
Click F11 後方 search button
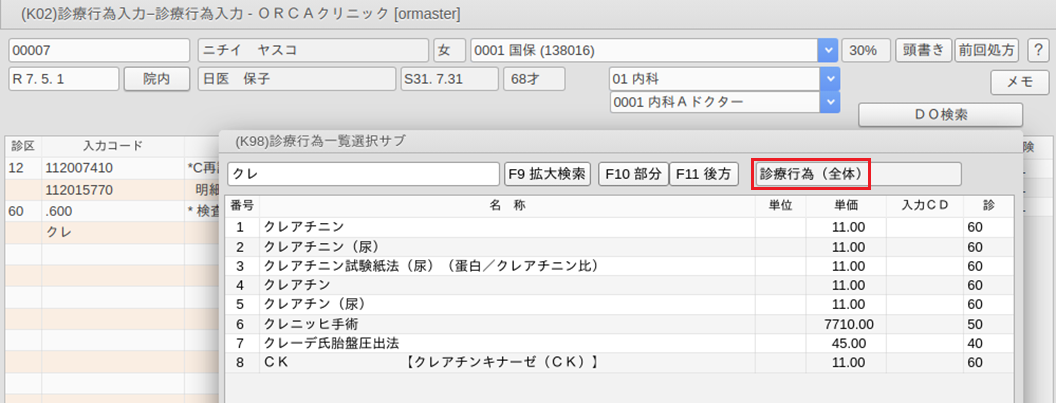point(704,174)
